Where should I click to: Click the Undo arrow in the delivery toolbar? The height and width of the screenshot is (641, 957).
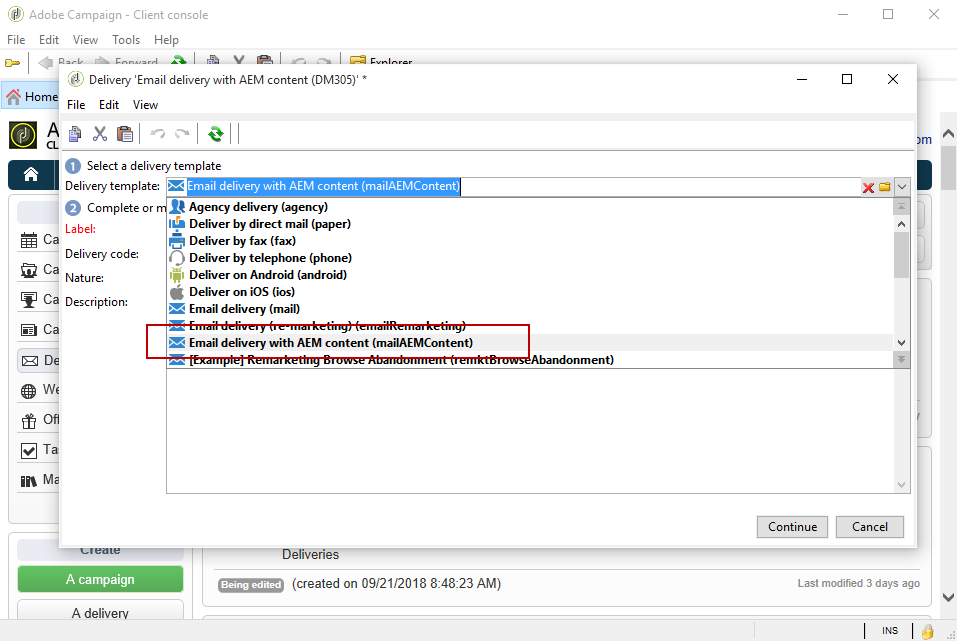[158, 133]
